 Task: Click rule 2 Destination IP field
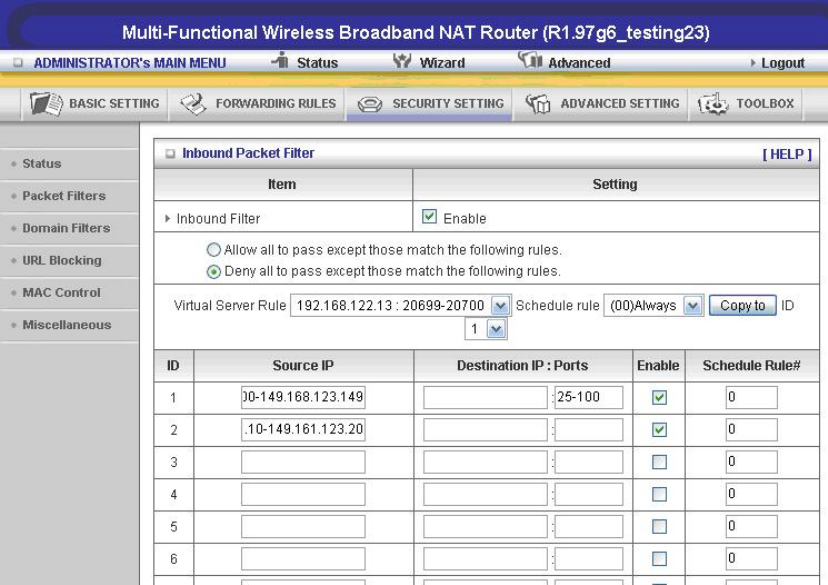(x=485, y=429)
